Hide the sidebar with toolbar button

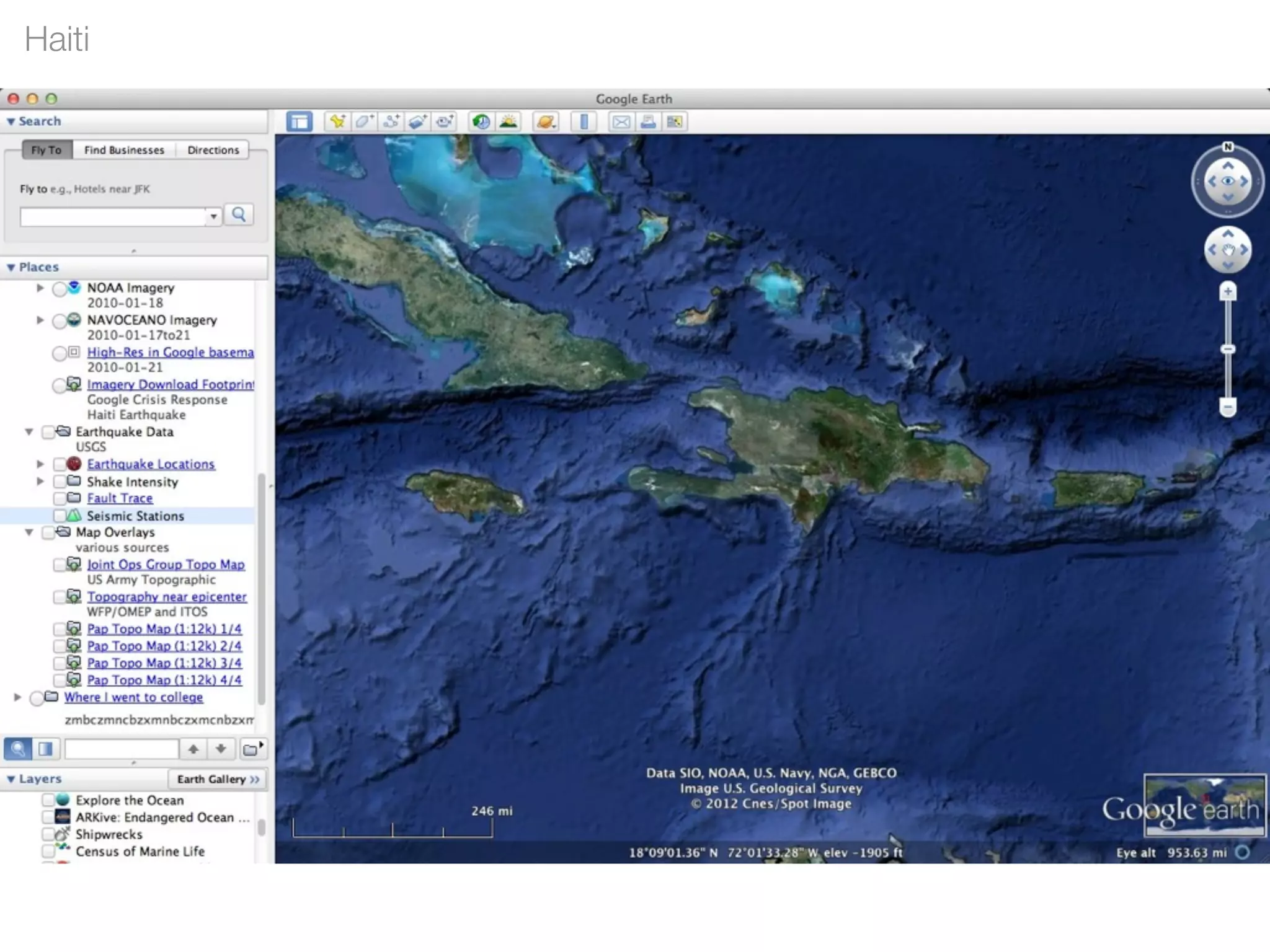(300, 121)
